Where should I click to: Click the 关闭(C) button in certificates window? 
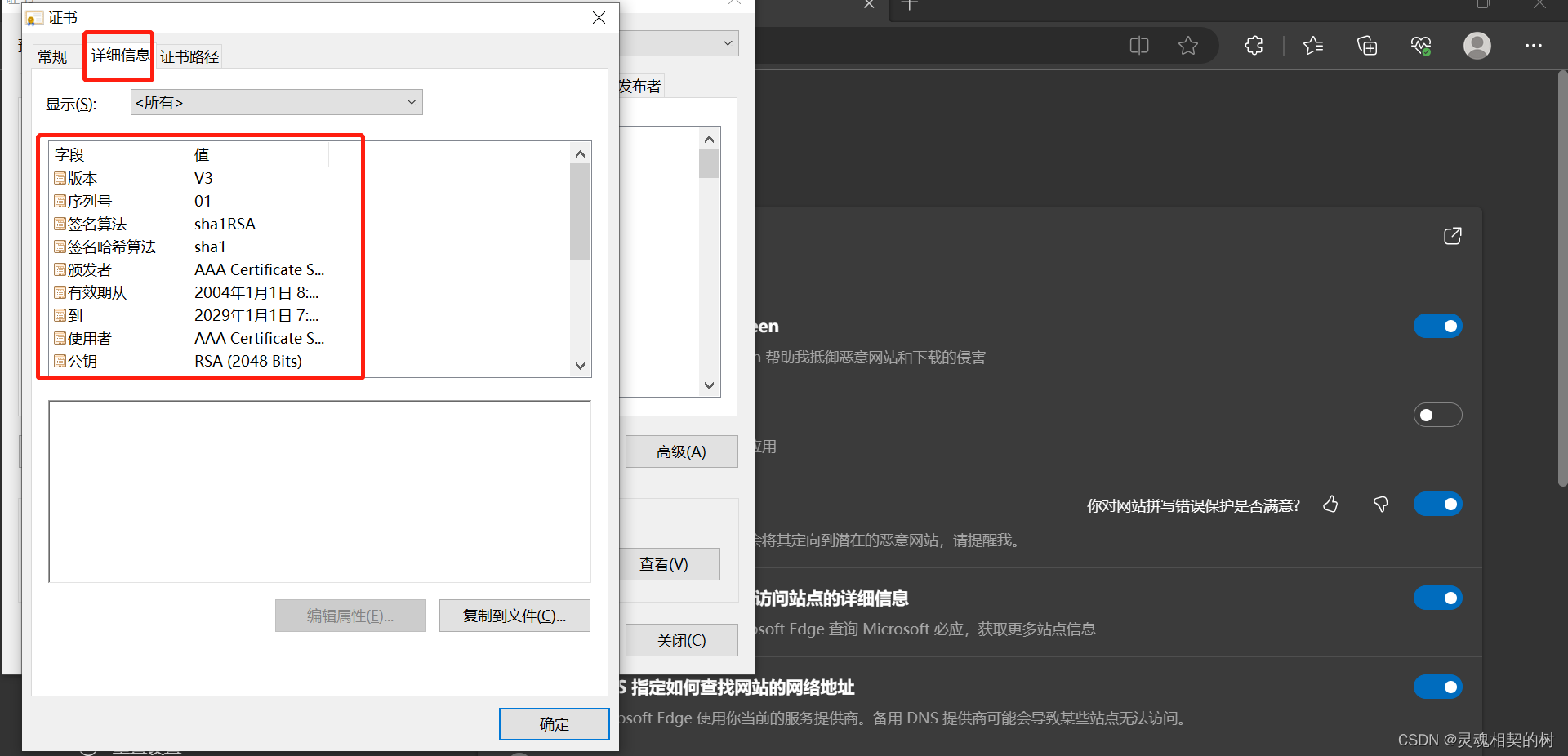[x=681, y=640]
